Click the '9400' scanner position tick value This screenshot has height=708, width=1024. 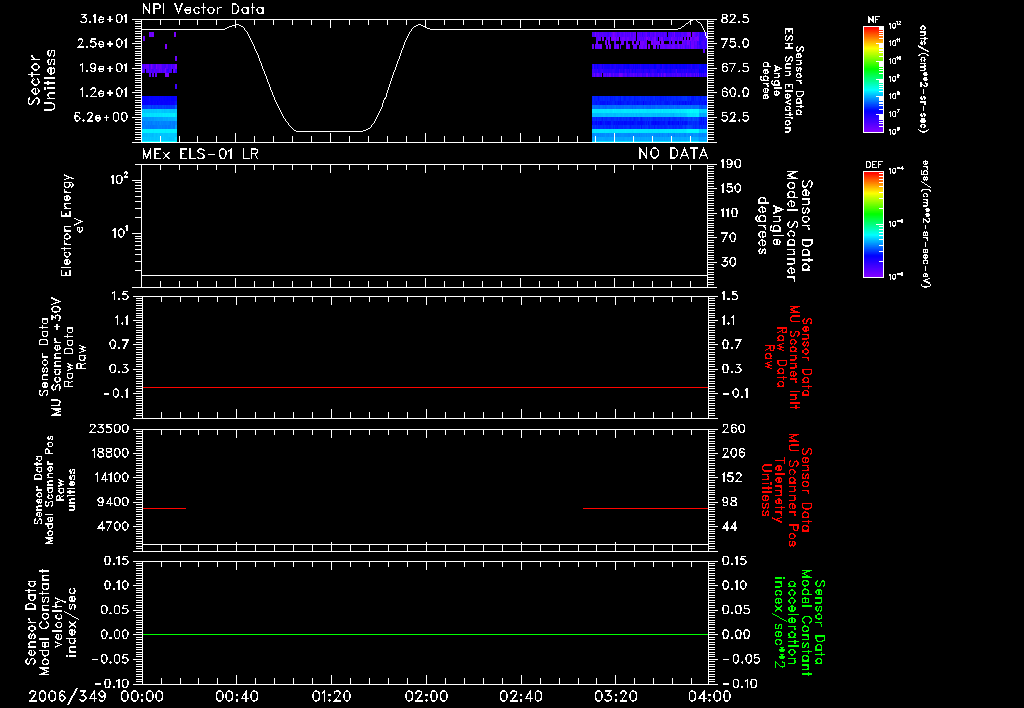(113, 502)
